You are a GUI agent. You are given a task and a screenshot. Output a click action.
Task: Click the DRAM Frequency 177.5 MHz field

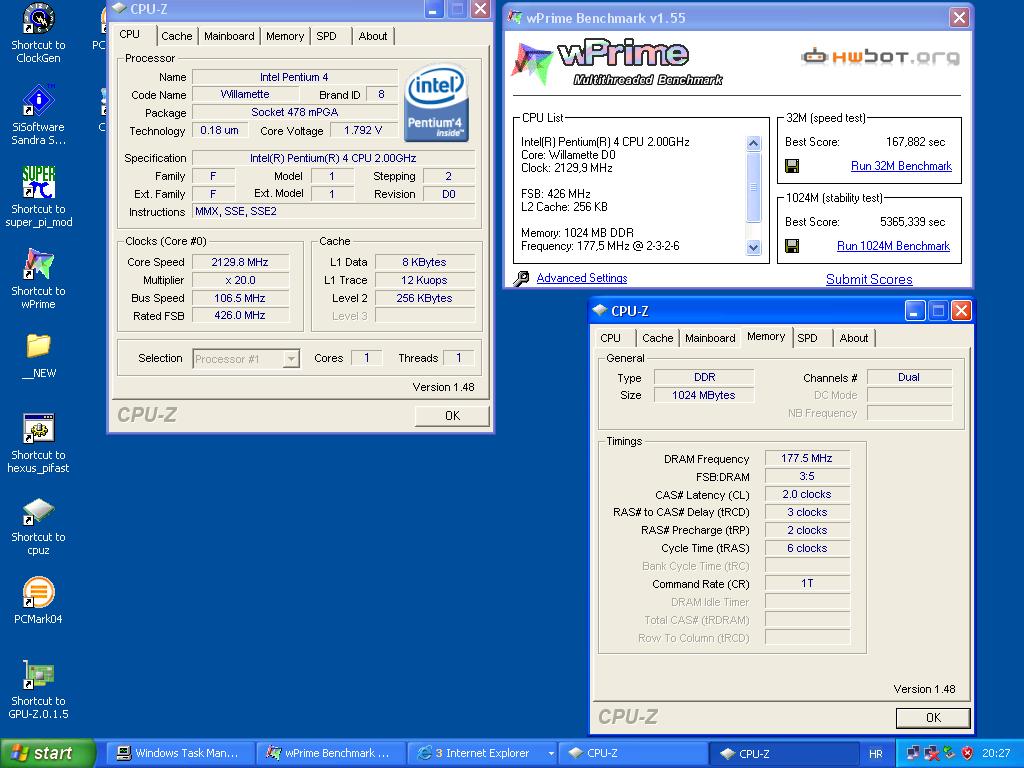[807, 458]
